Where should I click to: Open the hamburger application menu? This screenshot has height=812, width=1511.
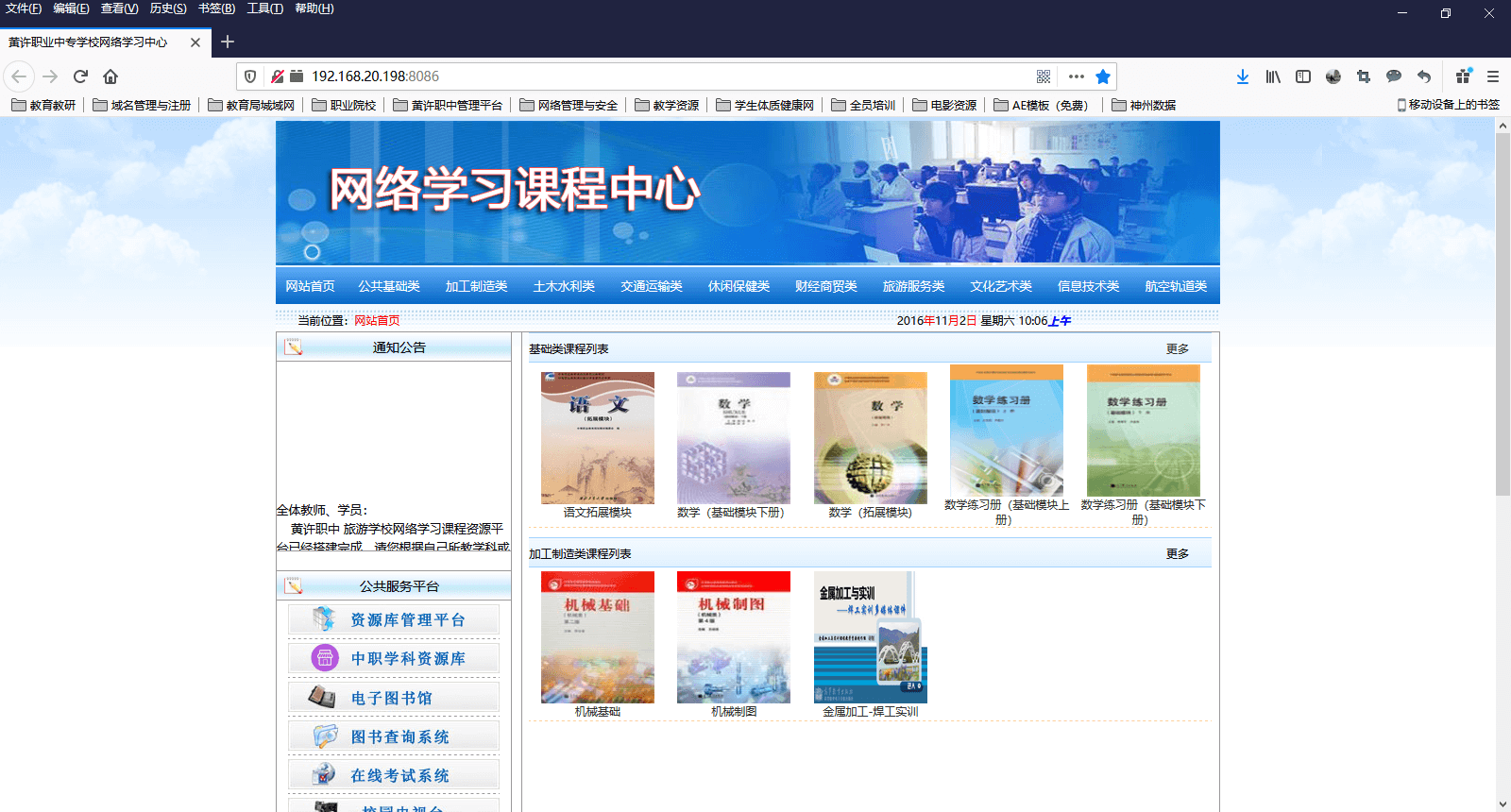[1492, 76]
